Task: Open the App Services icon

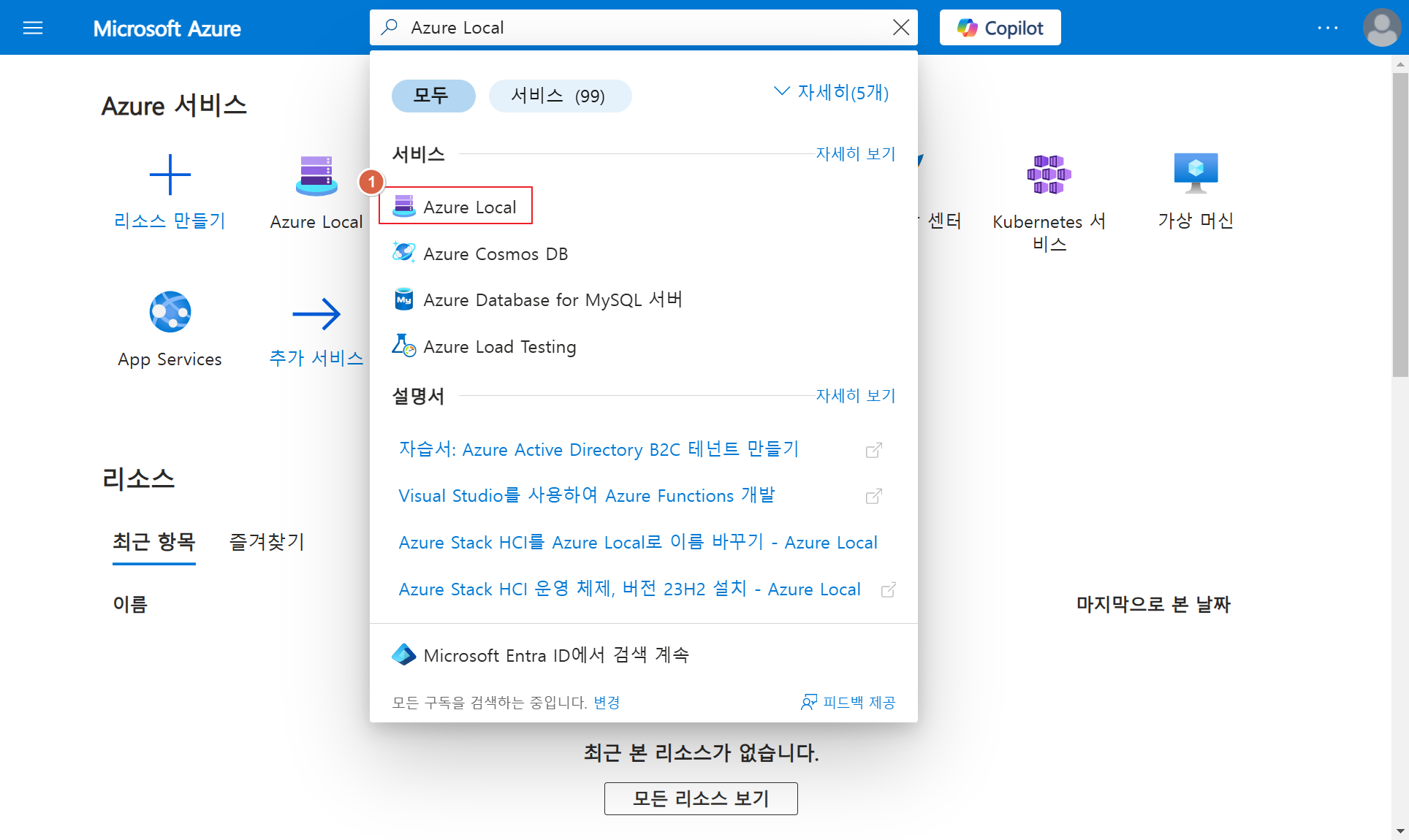Action: [170, 312]
